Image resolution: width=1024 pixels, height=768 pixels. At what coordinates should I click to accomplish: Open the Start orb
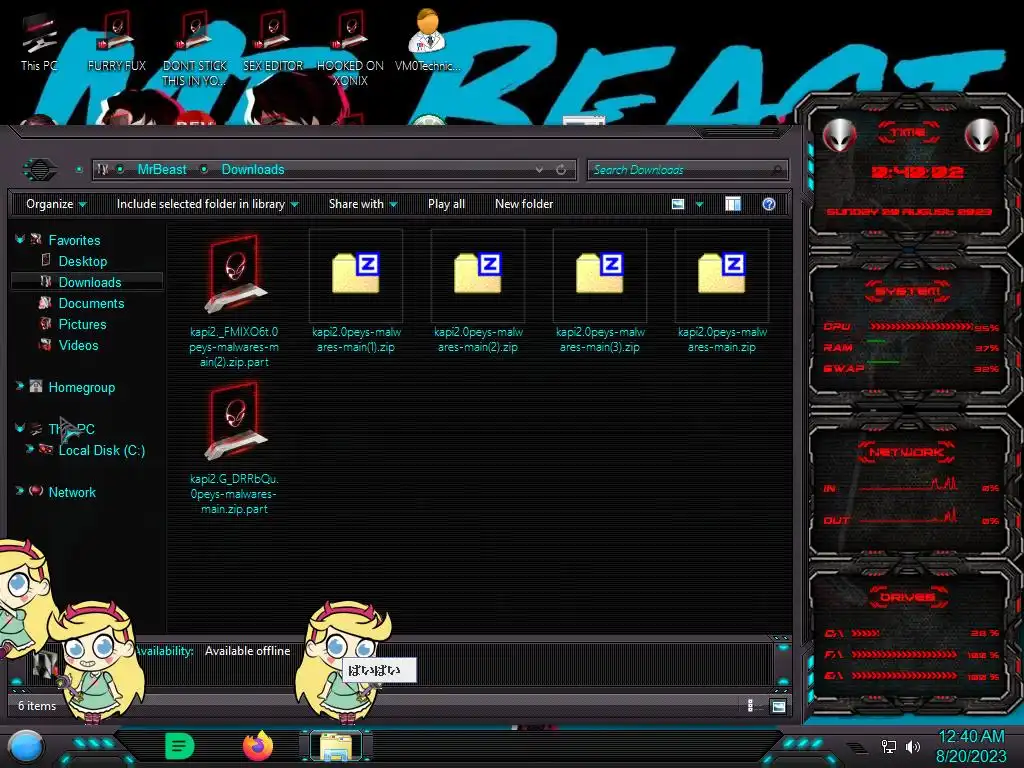26,747
